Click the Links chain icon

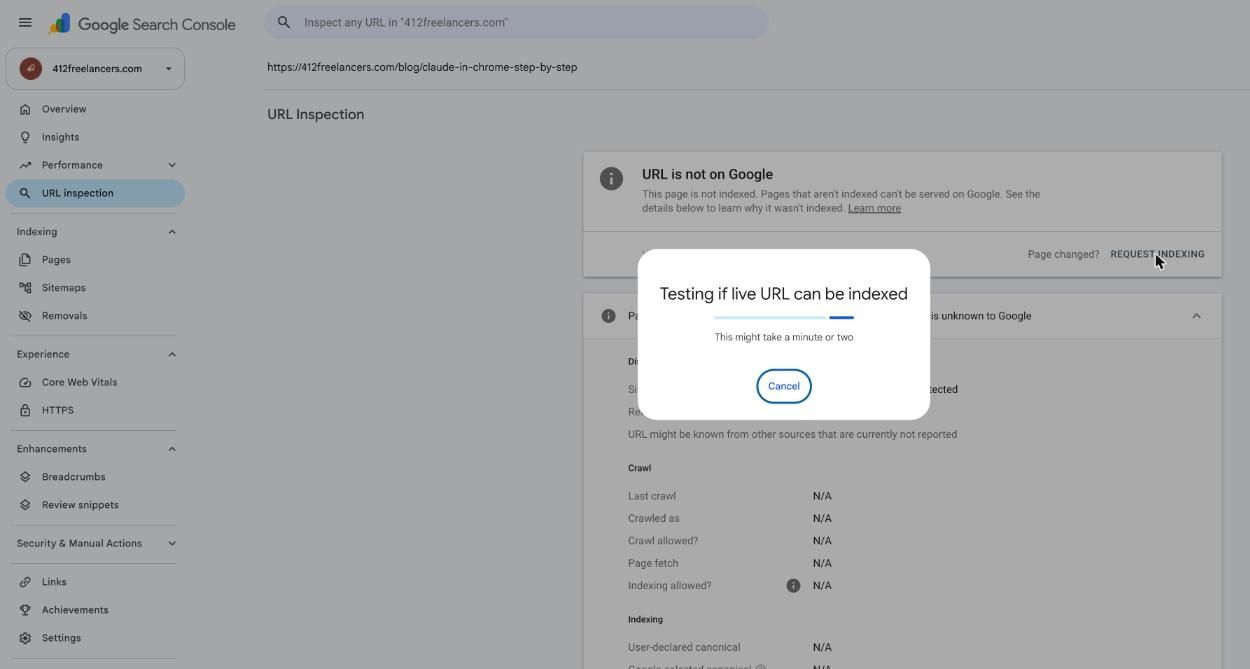pyautogui.click(x=25, y=582)
